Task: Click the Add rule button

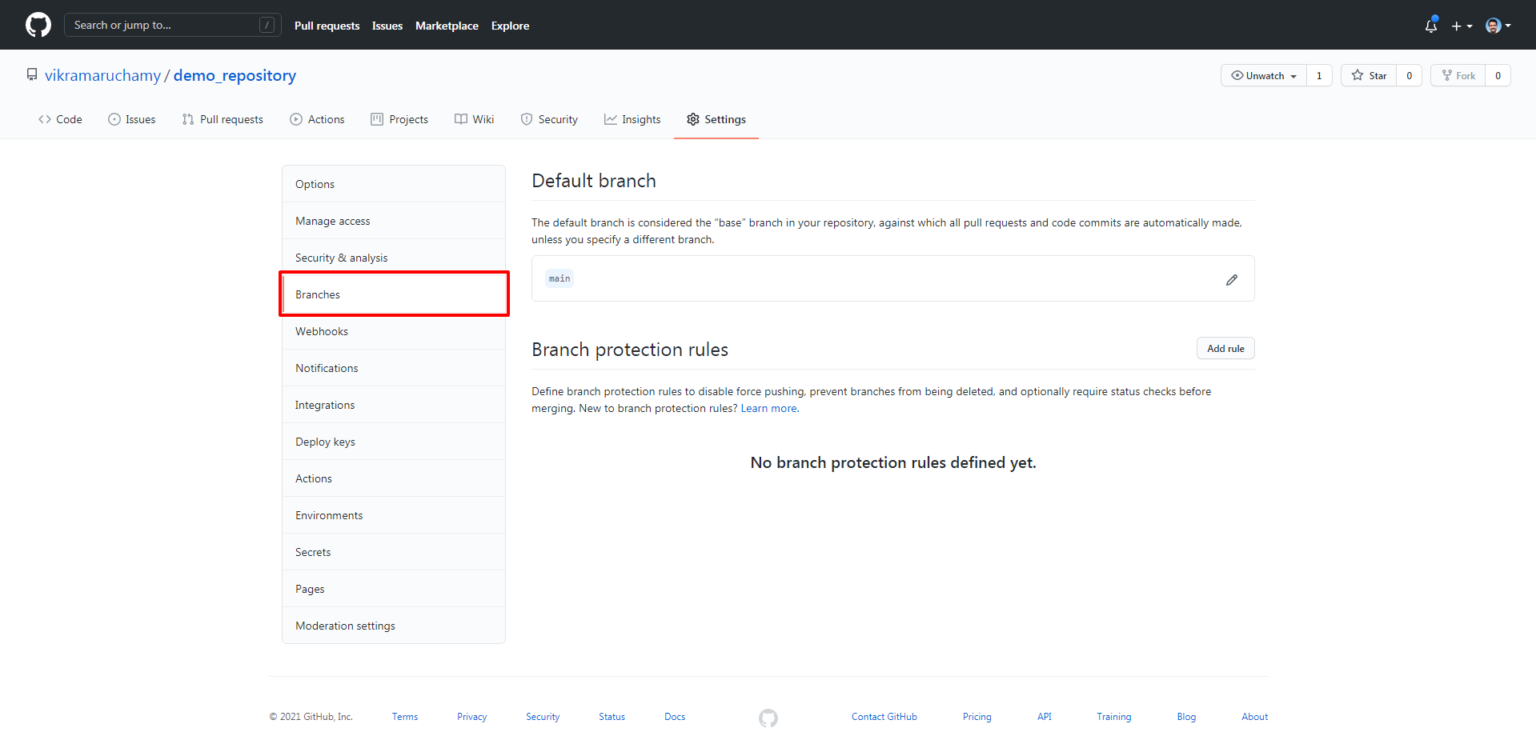Action: (1225, 348)
